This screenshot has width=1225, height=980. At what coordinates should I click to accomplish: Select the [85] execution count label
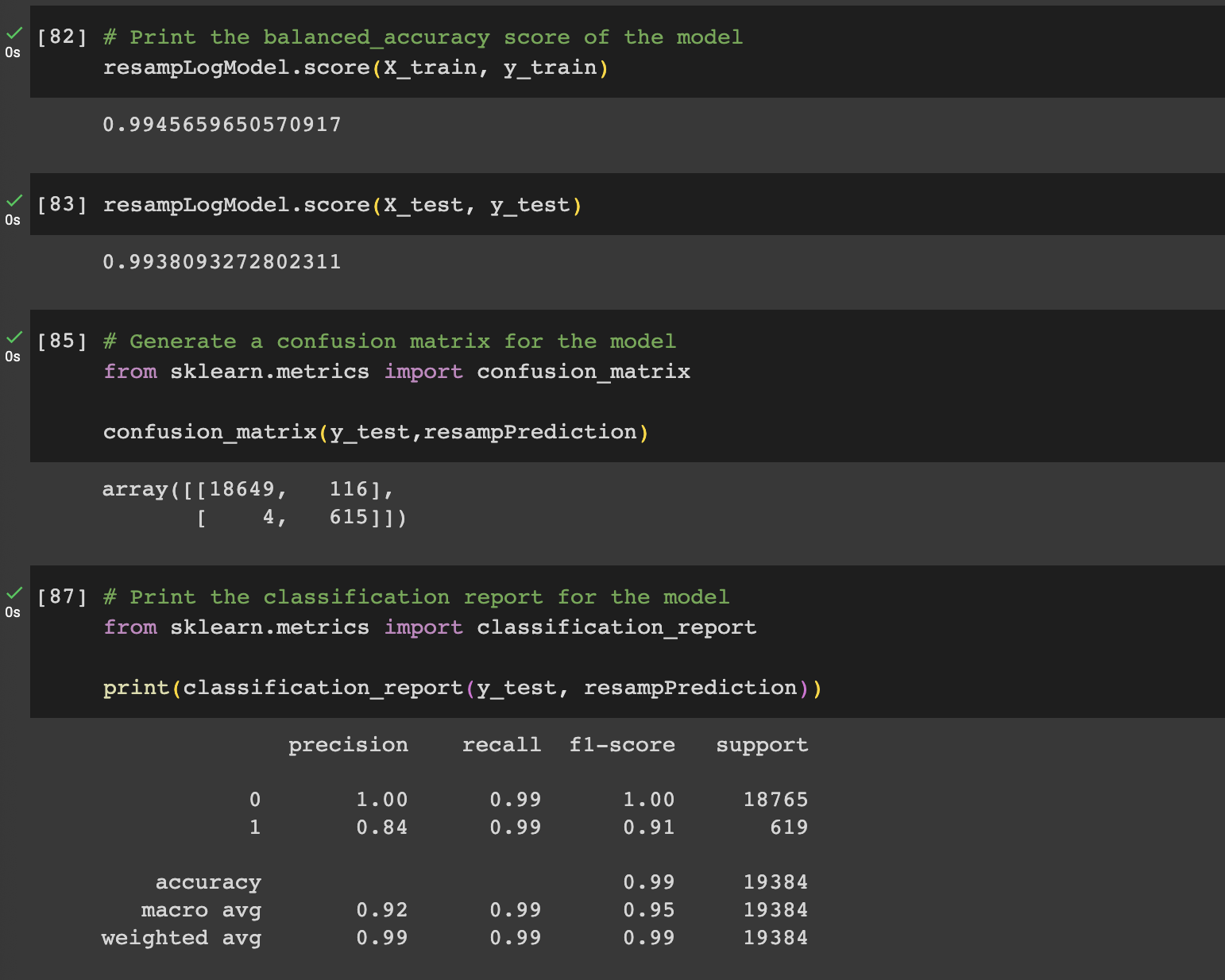(x=61, y=341)
